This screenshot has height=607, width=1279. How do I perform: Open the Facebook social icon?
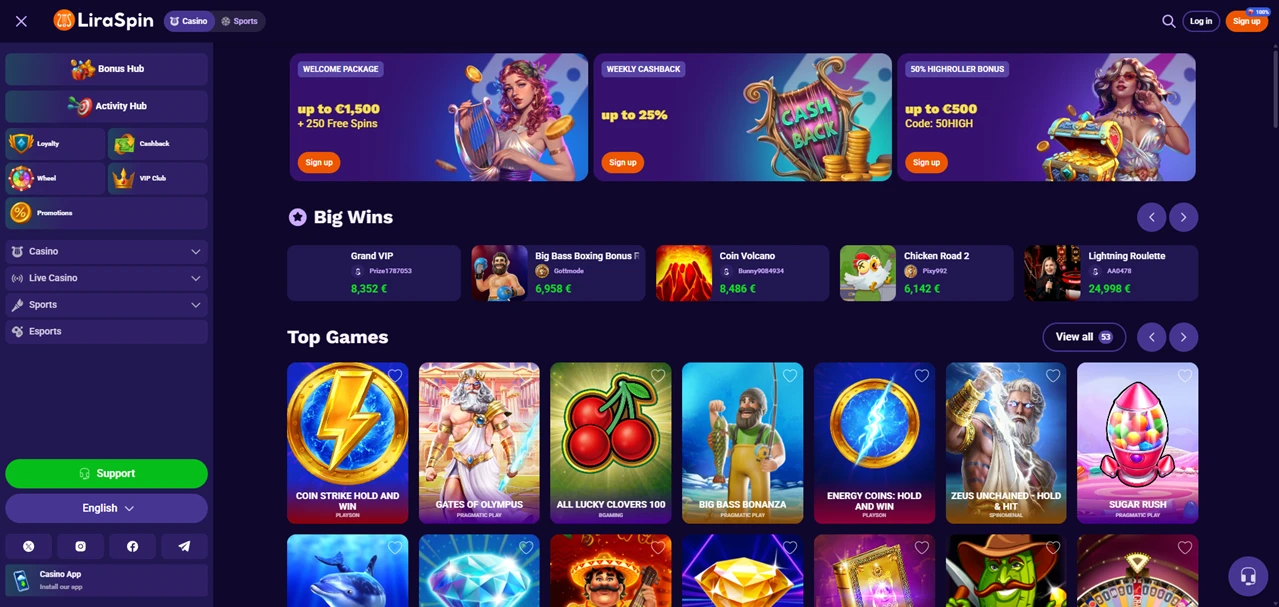pos(132,546)
